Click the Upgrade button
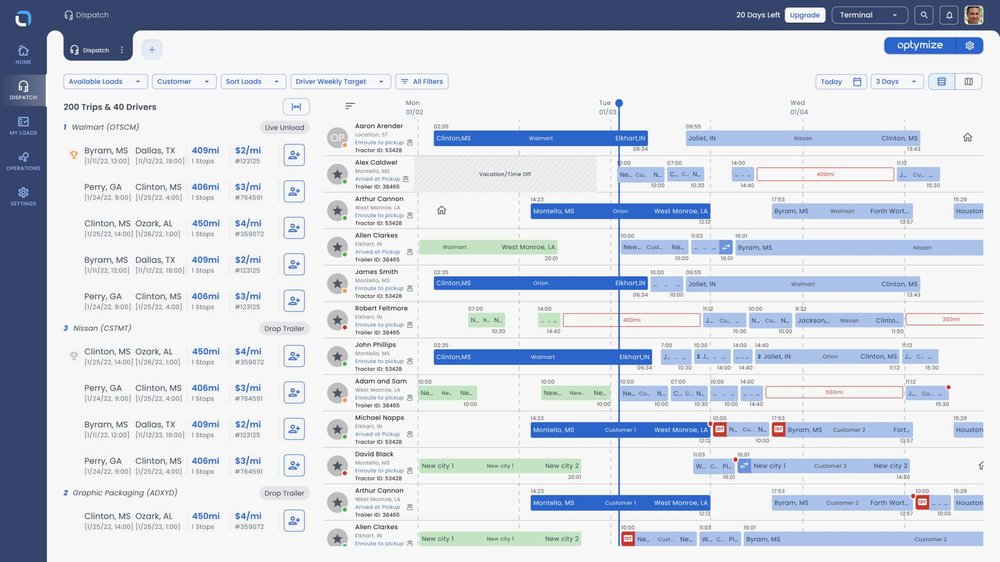 tap(805, 15)
